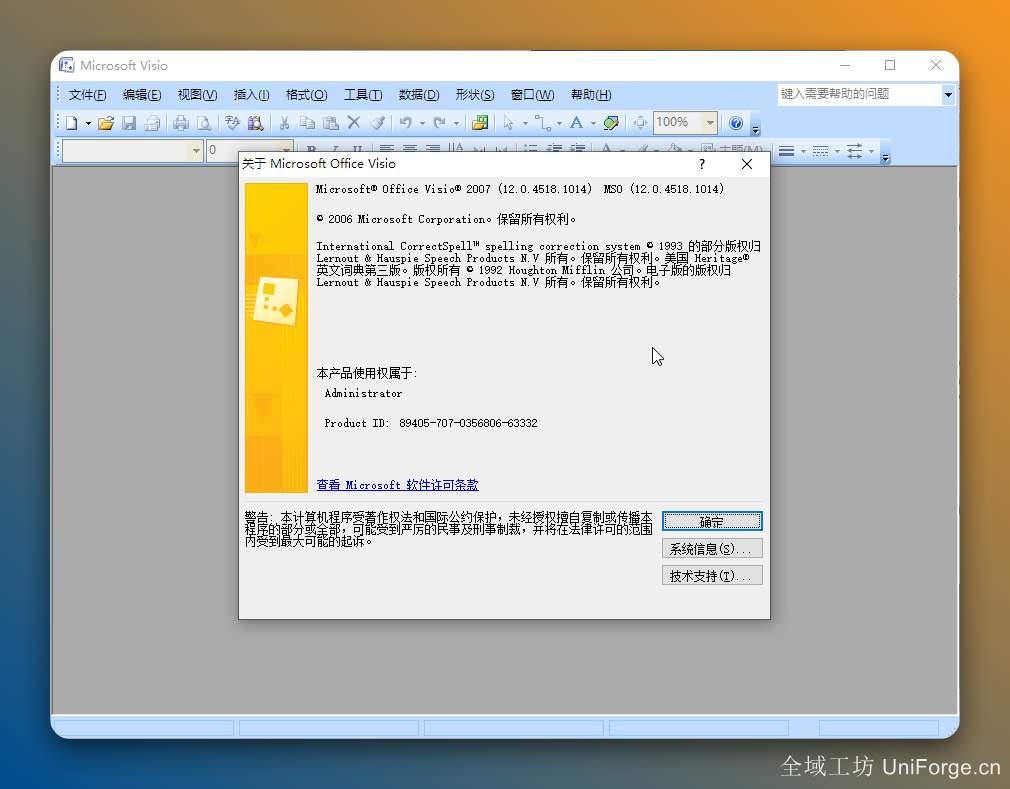Click the Research binoculars icon
Viewport: 1010px width, 789px height.
point(255,122)
